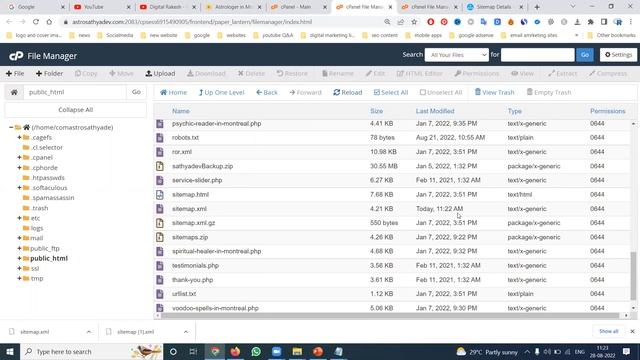The image size is (640, 360).
Task: Sort files by Size column
Action: pyautogui.click(x=376, y=111)
